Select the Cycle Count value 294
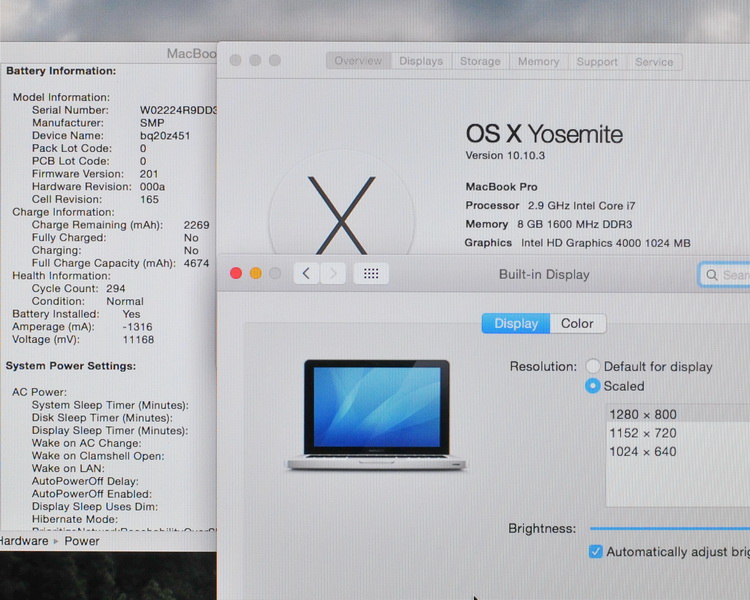The width and height of the screenshot is (750, 600). tap(116, 289)
